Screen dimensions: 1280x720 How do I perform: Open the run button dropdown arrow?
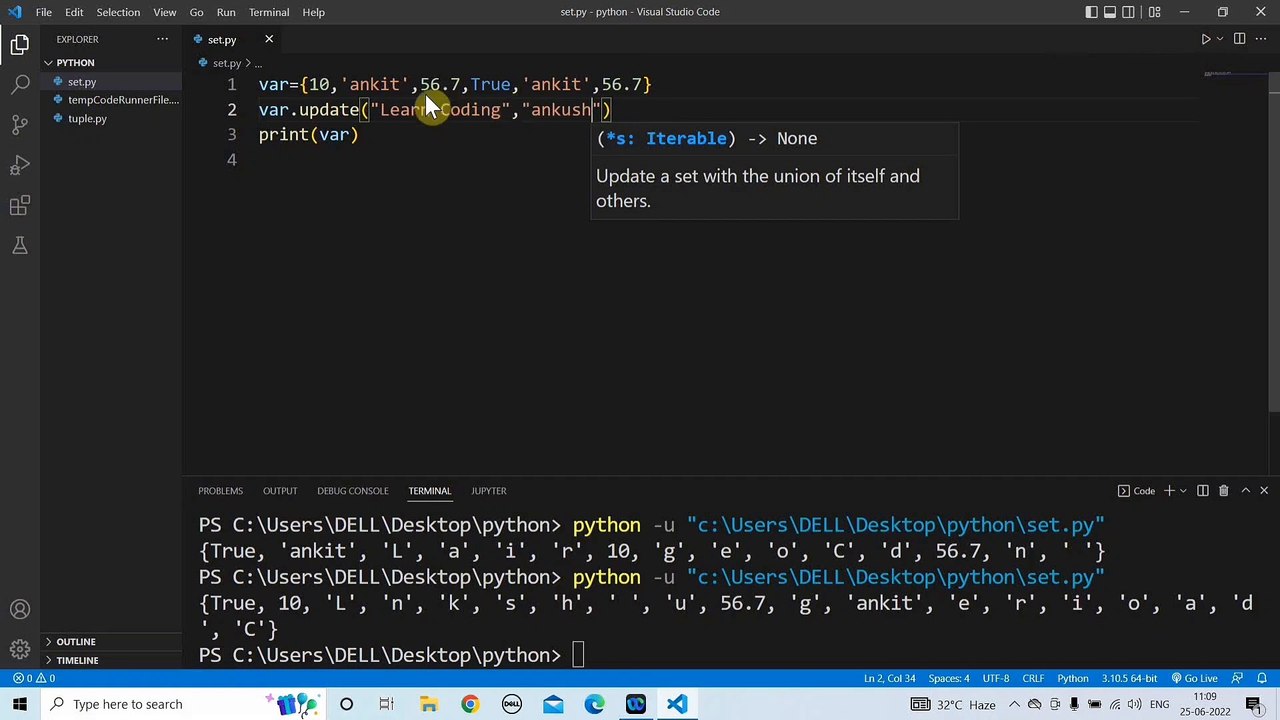click(x=1219, y=39)
